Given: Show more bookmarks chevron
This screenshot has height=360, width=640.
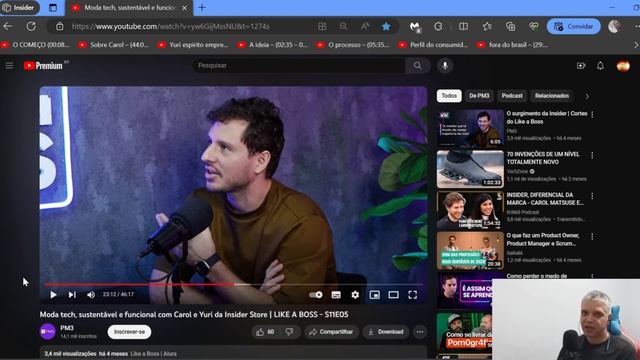Looking at the screenshot, I should click(636, 45).
